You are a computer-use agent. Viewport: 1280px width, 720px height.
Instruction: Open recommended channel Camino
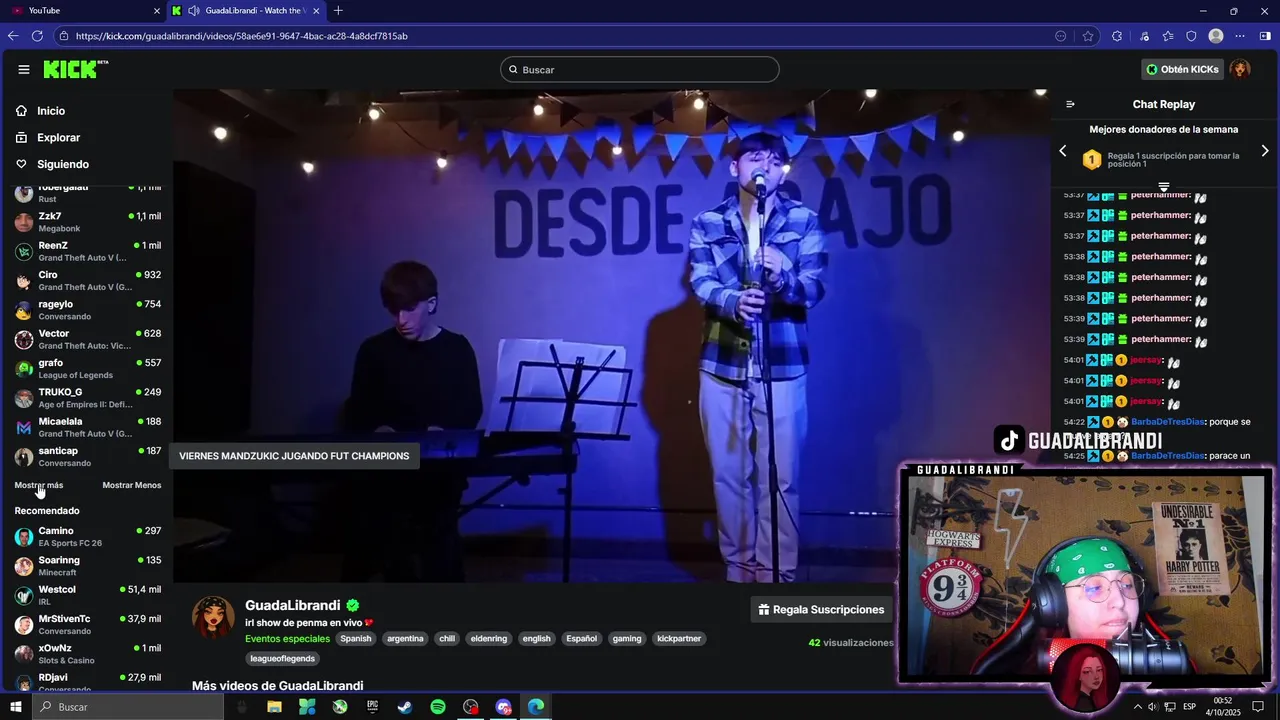click(x=88, y=537)
